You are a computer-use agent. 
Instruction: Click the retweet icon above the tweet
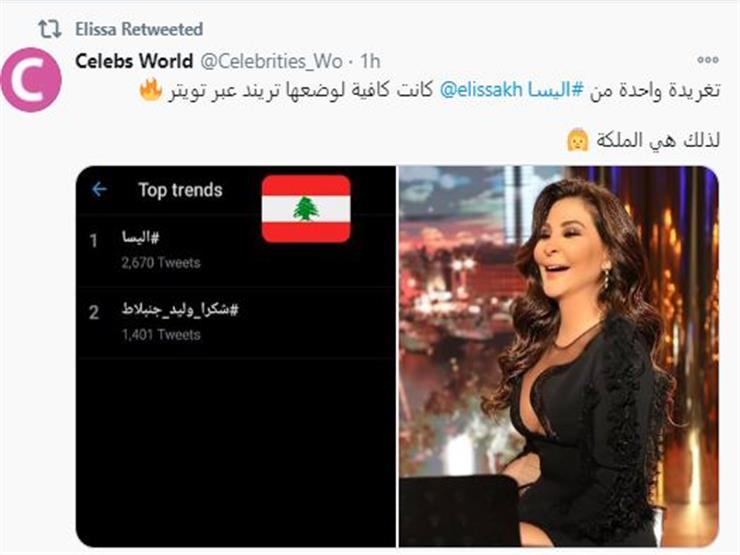[49, 29]
